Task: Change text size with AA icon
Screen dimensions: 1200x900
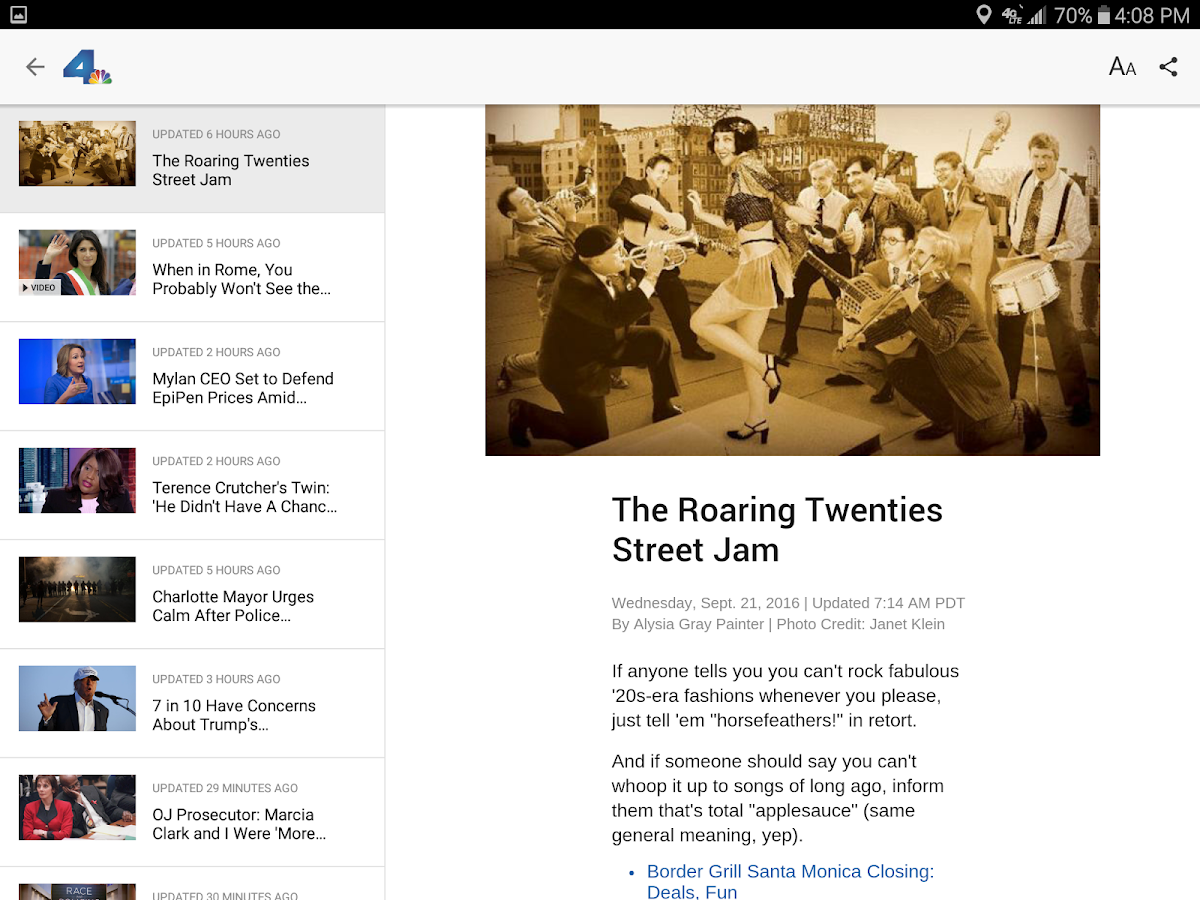Action: (x=1122, y=67)
